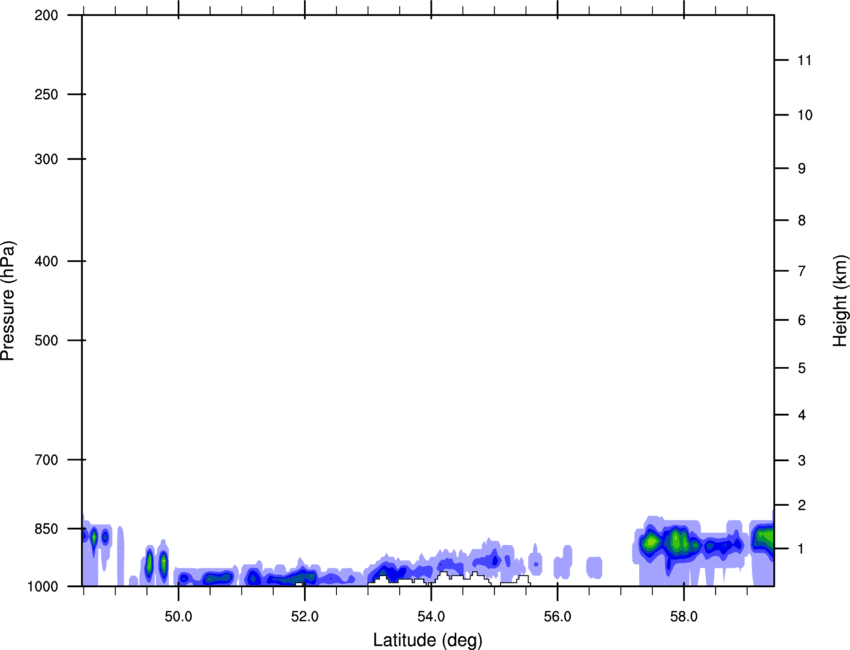Image resolution: width=850 pixels, height=650 pixels.
Task: Click the 56.0 latitude label
Action: click(x=557, y=617)
